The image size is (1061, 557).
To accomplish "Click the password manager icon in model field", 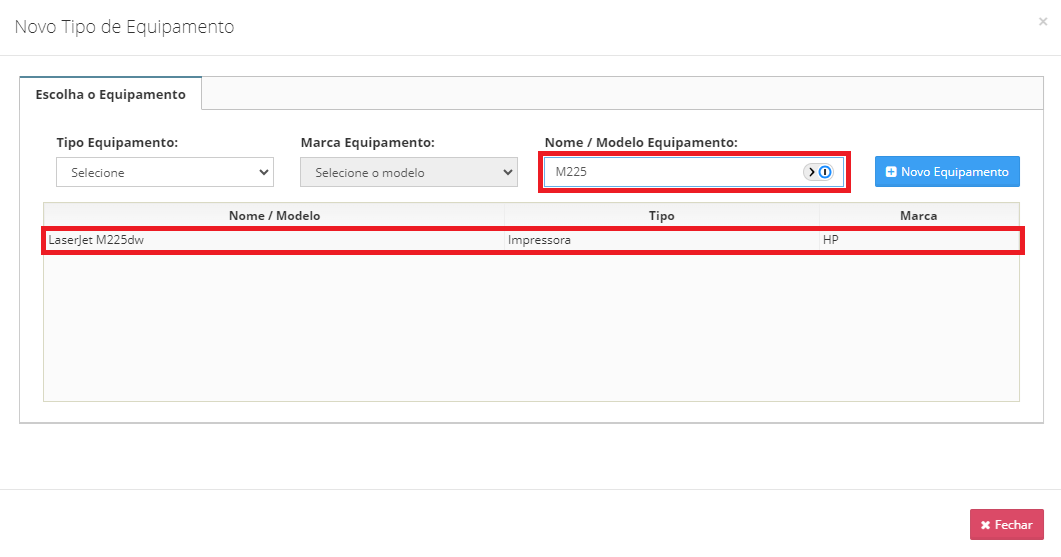I will tap(818, 172).
